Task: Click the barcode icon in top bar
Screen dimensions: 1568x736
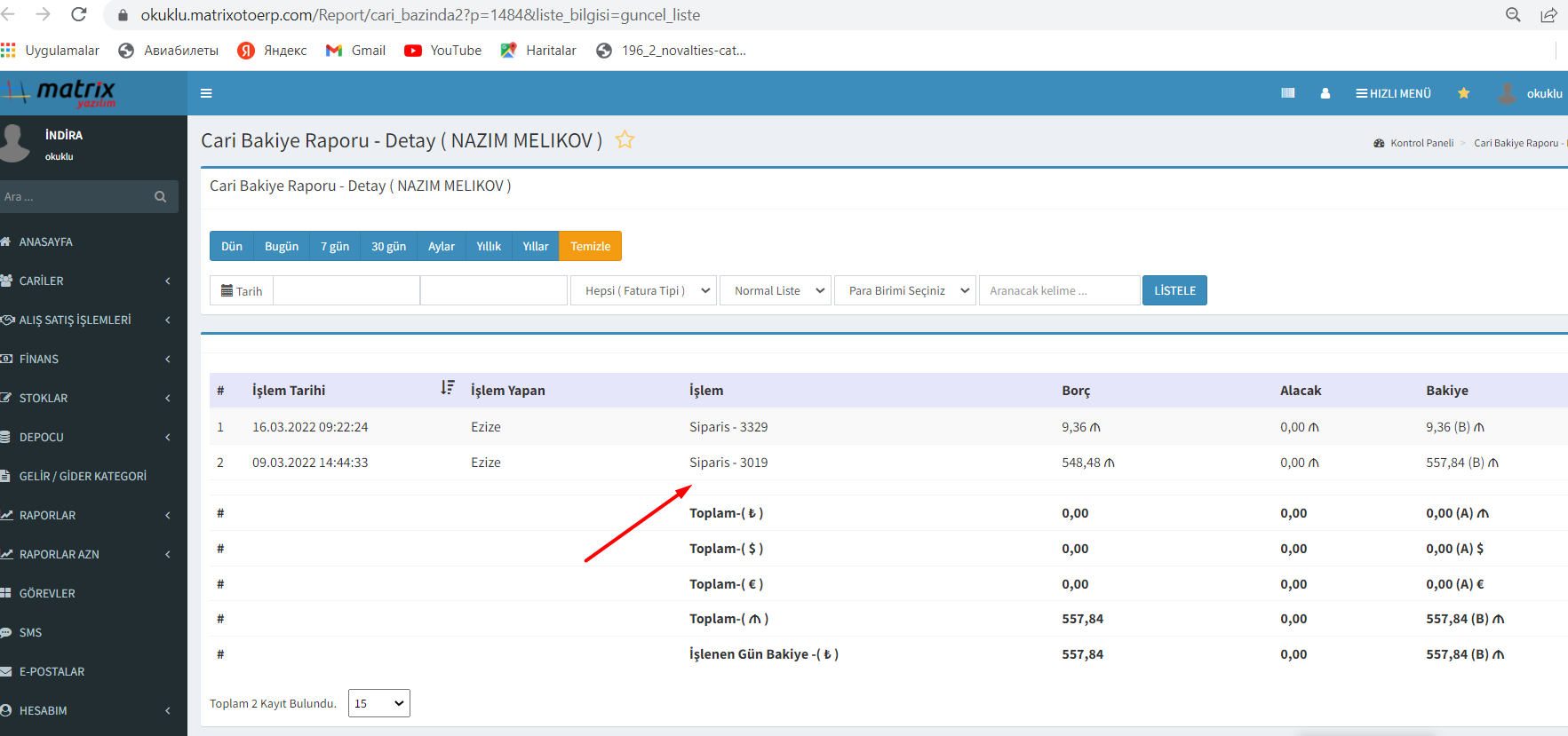Action: click(x=1287, y=93)
